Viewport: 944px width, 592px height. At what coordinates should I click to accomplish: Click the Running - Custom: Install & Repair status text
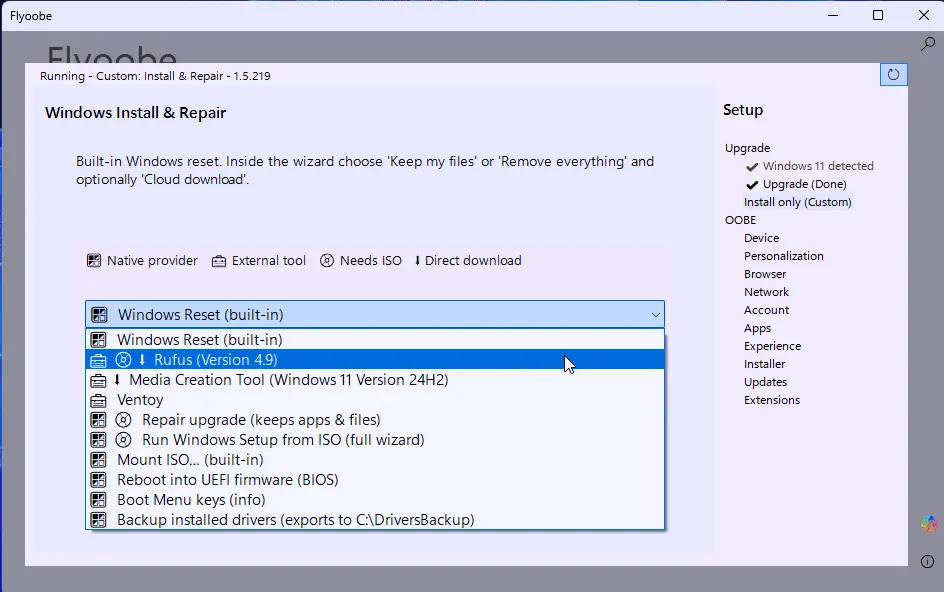pos(155,76)
